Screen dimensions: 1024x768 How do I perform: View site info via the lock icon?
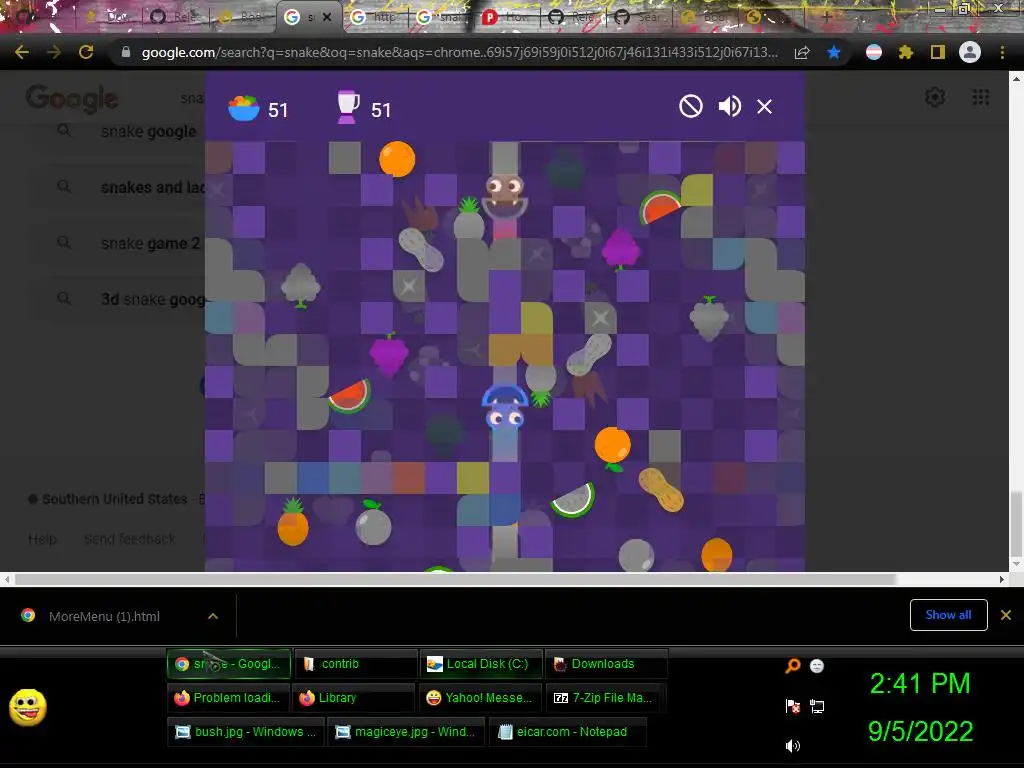tap(126, 52)
